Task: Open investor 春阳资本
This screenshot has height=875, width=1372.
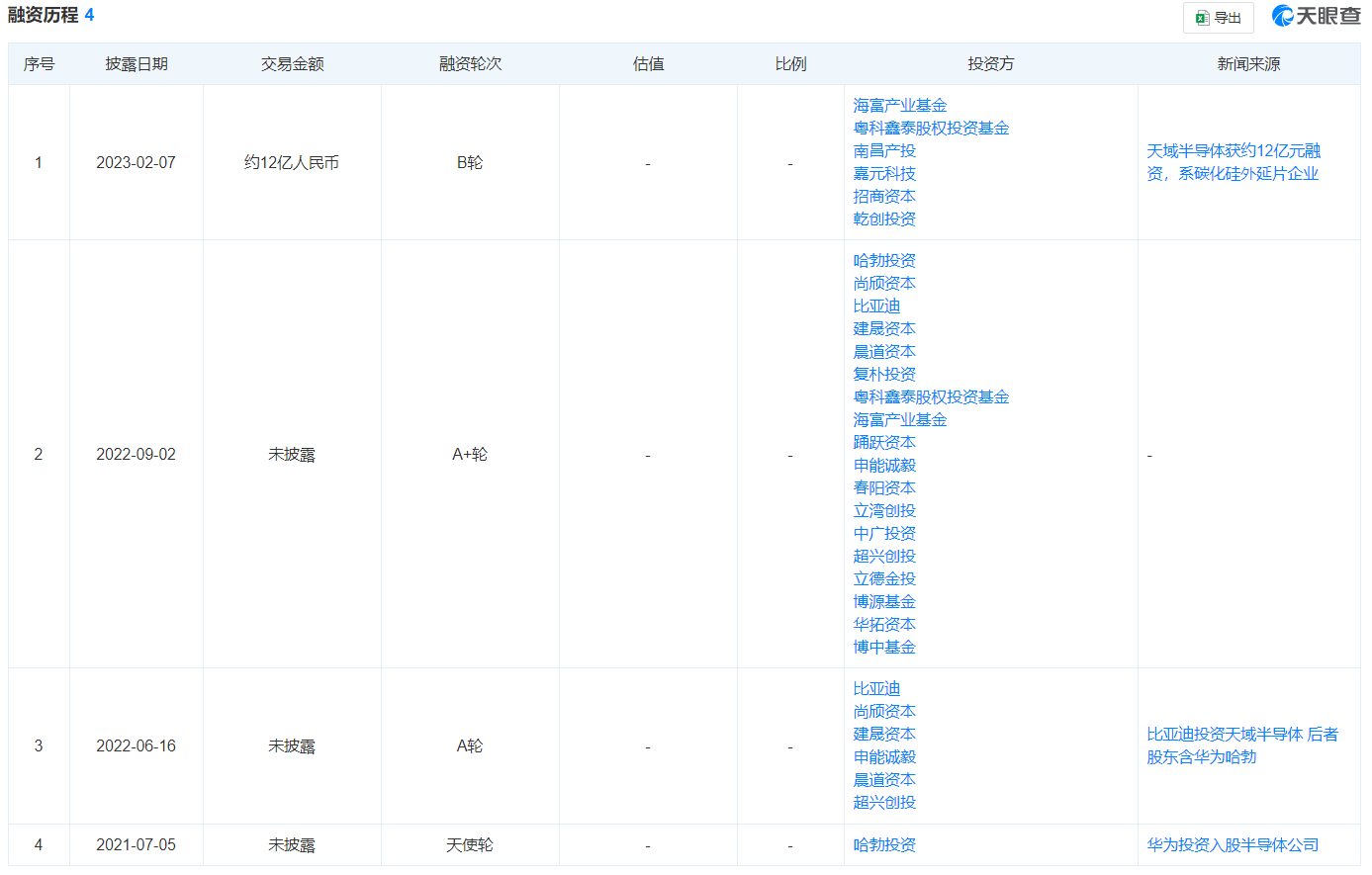Action: pyautogui.click(x=884, y=488)
